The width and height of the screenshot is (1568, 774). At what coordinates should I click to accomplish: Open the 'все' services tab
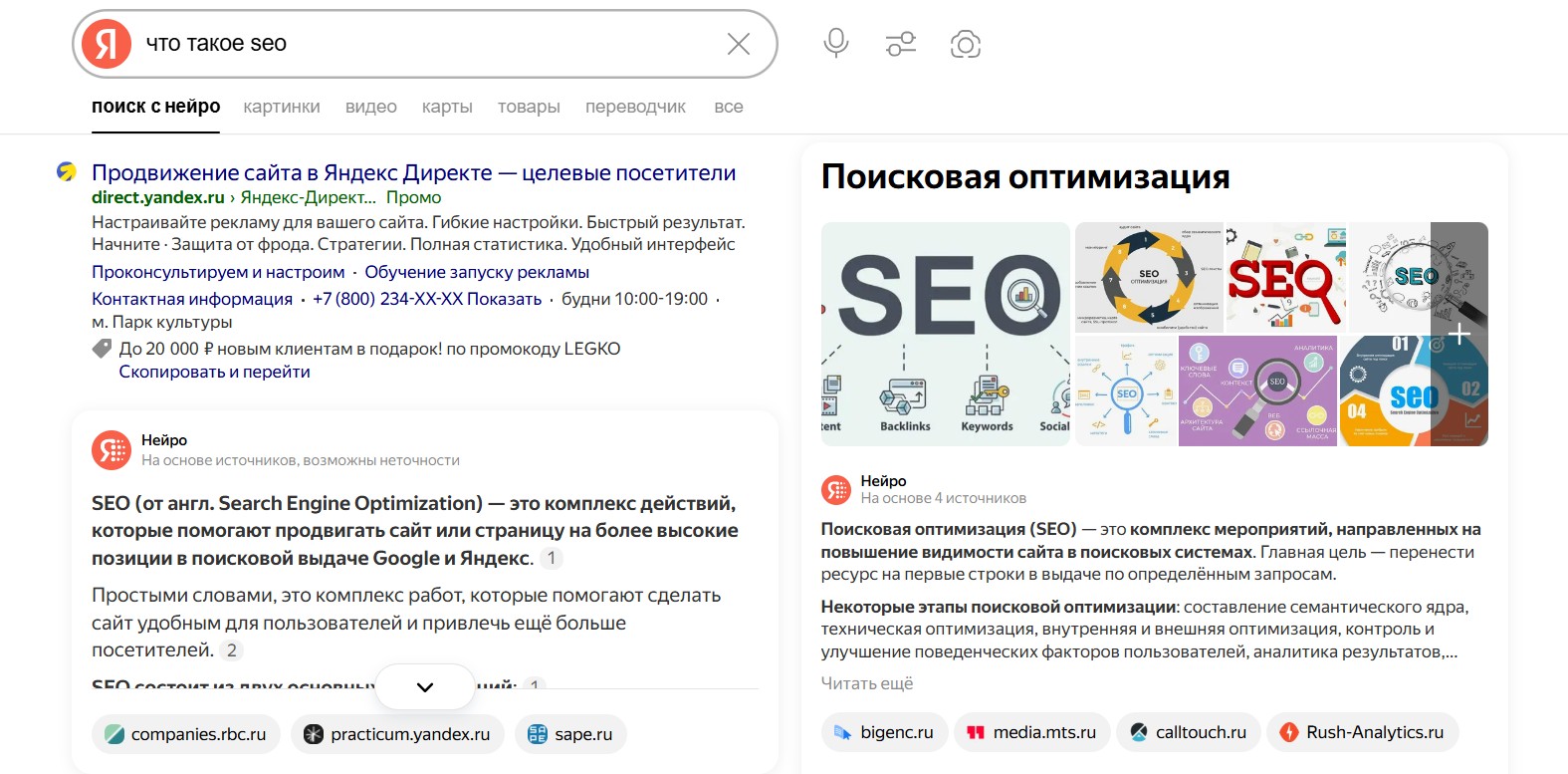coord(729,107)
